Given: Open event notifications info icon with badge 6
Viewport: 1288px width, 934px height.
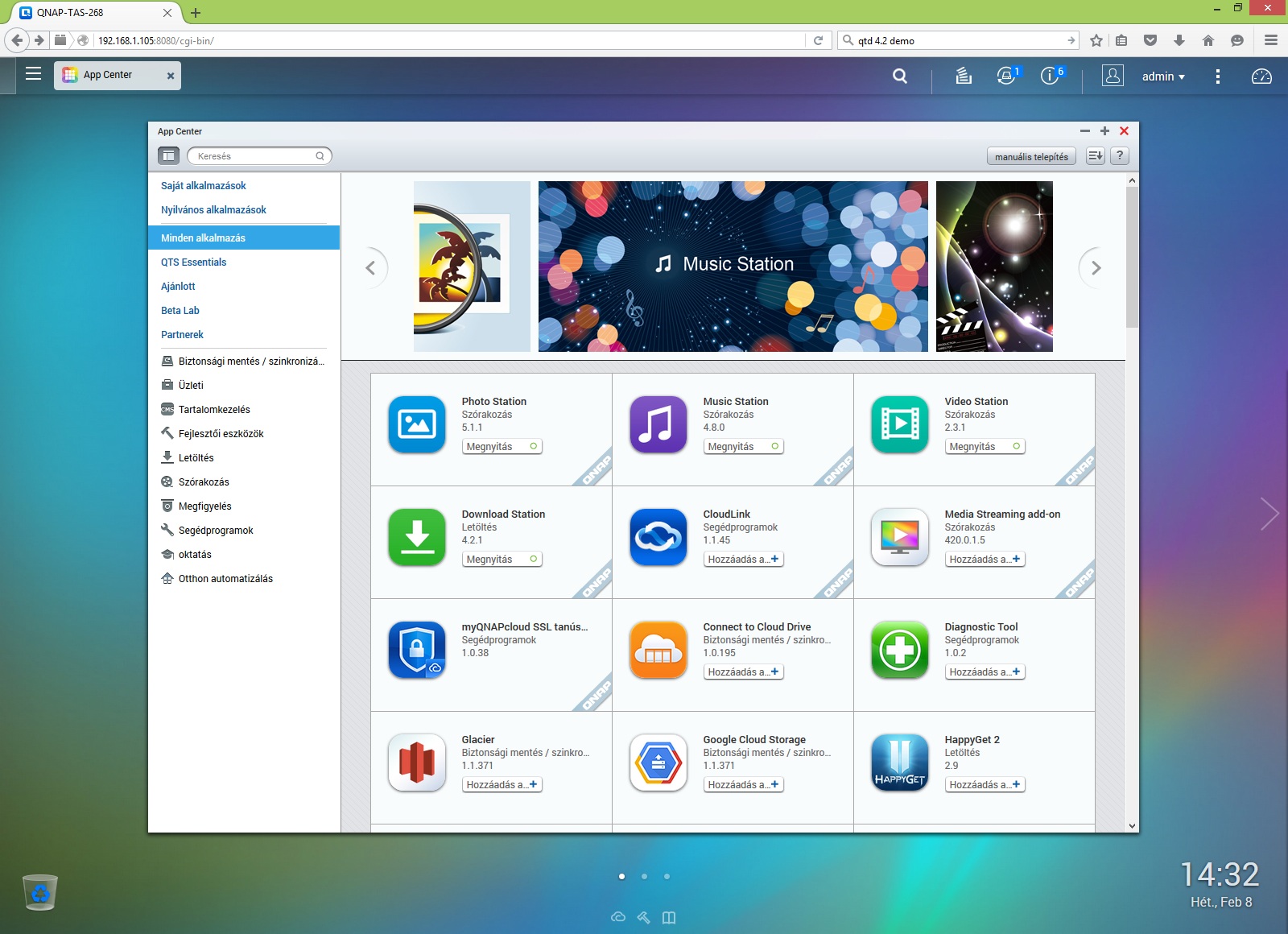Looking at the screenshot, I should (1051, 75).
